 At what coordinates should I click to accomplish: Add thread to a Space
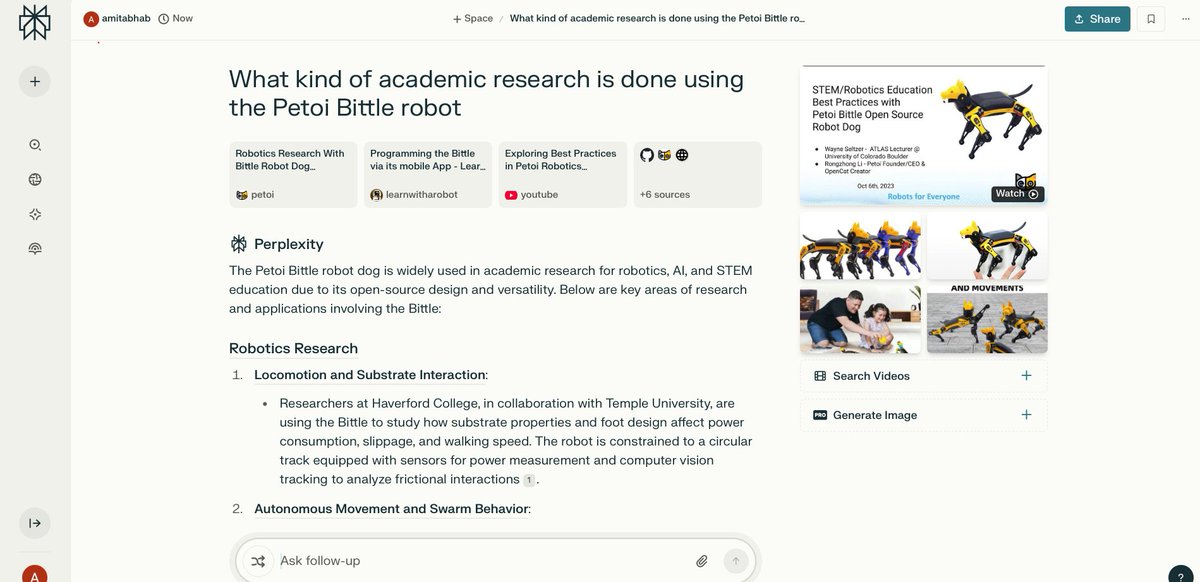coord(473,18)
